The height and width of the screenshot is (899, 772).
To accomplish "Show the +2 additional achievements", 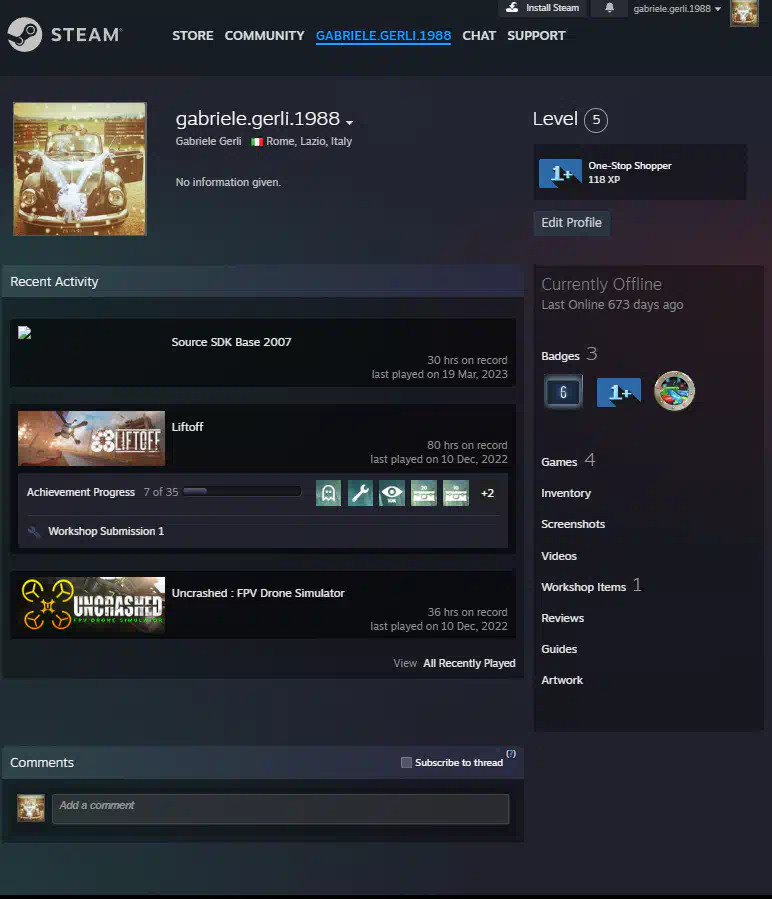I will click(488, 493).
